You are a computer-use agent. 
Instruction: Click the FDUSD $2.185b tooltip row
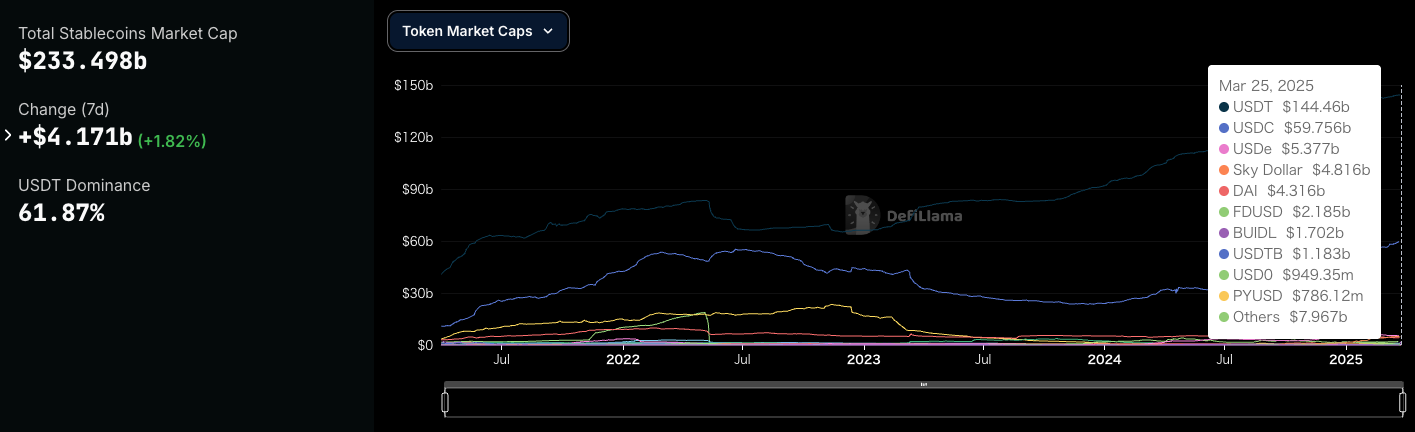[1285, 212]
